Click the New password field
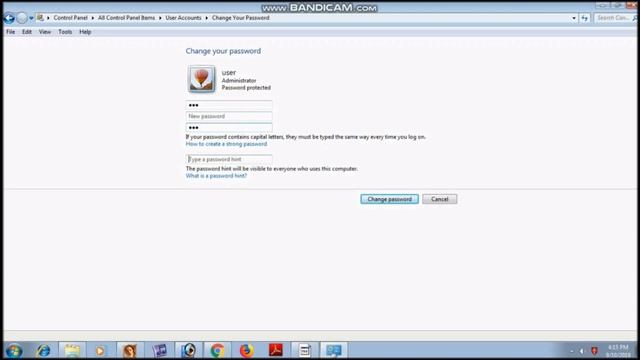The height and width of the screenshot is (360, 640). point(229,116)
